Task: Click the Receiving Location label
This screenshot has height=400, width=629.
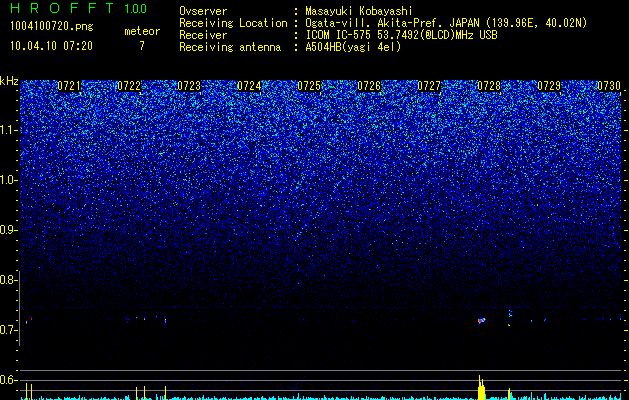Action: (x=233, y=23)
